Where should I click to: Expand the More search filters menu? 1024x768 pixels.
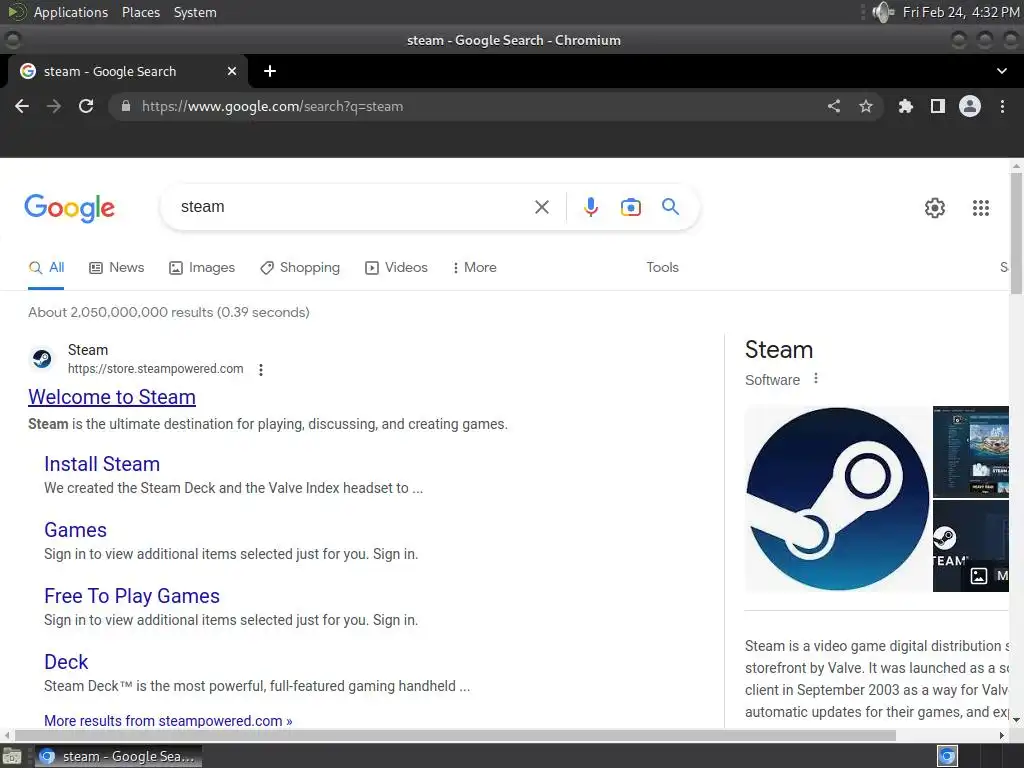(x=475, y=268)
